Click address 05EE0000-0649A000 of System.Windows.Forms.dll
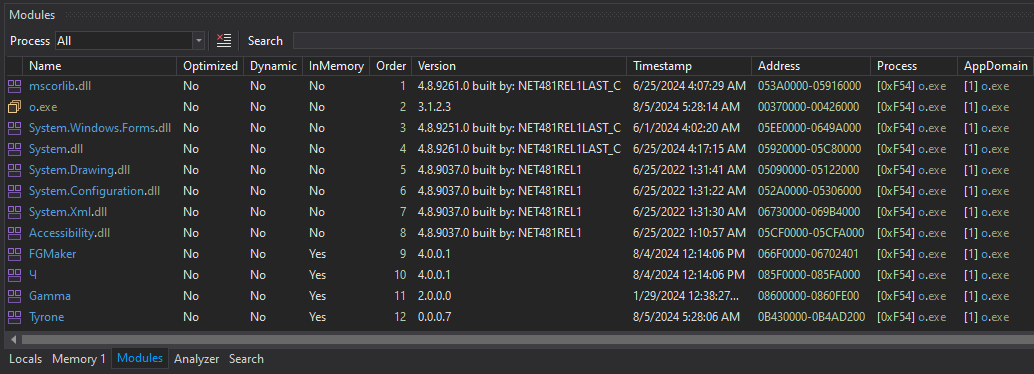The image size is (1034, 374). coord(809,128)
